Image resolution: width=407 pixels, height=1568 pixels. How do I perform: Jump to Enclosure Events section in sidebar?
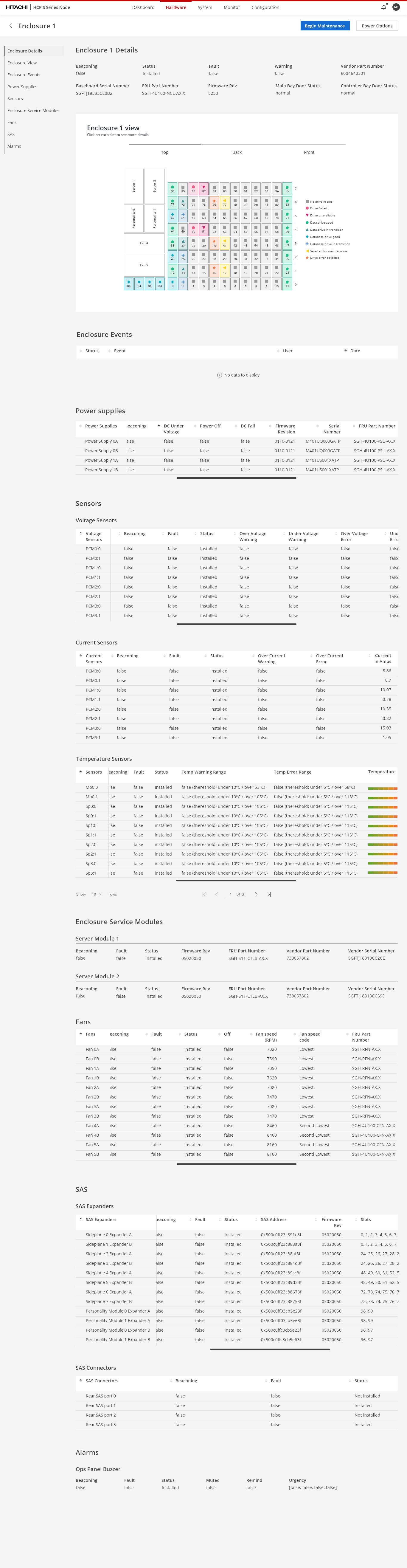pyautogui.click(x=24, y=75)
